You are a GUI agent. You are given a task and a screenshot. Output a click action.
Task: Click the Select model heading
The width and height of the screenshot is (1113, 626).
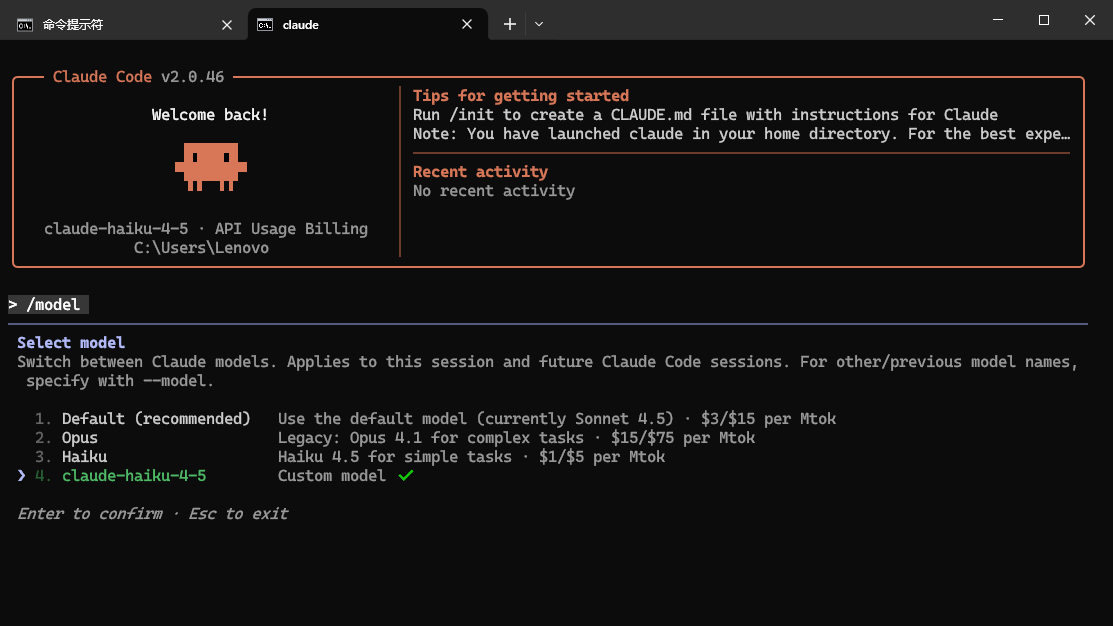click(71, 343)
